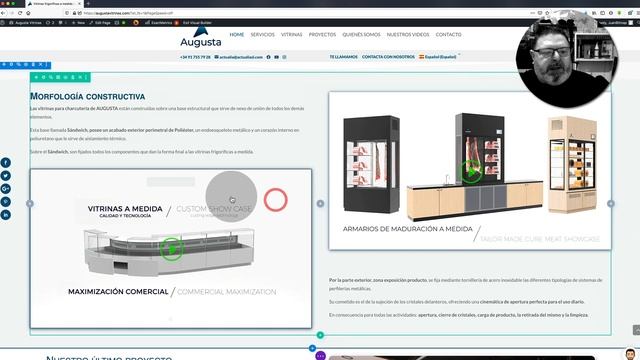Save the row to library in the green toolbar
640x360 pixels.
[x=66, y=77]
